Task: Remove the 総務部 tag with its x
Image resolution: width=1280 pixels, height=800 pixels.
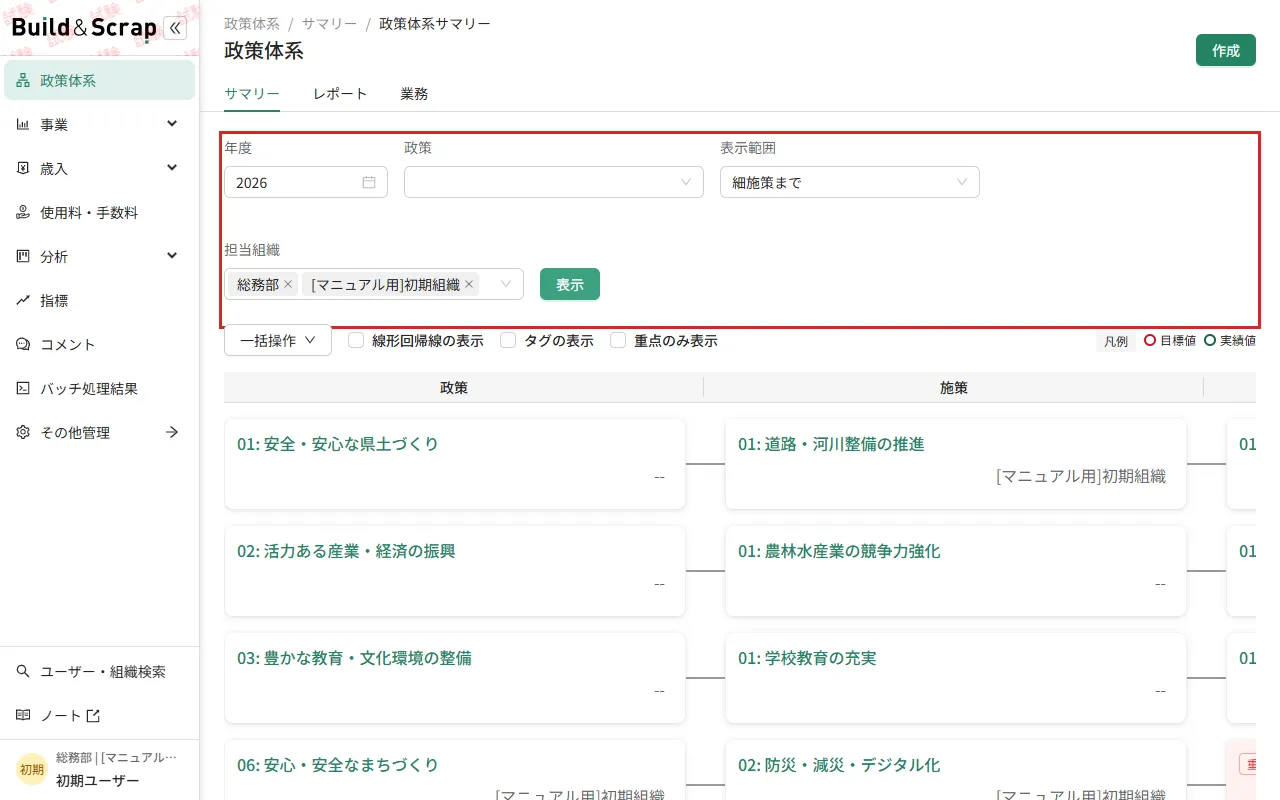Action: coord(288,285)
